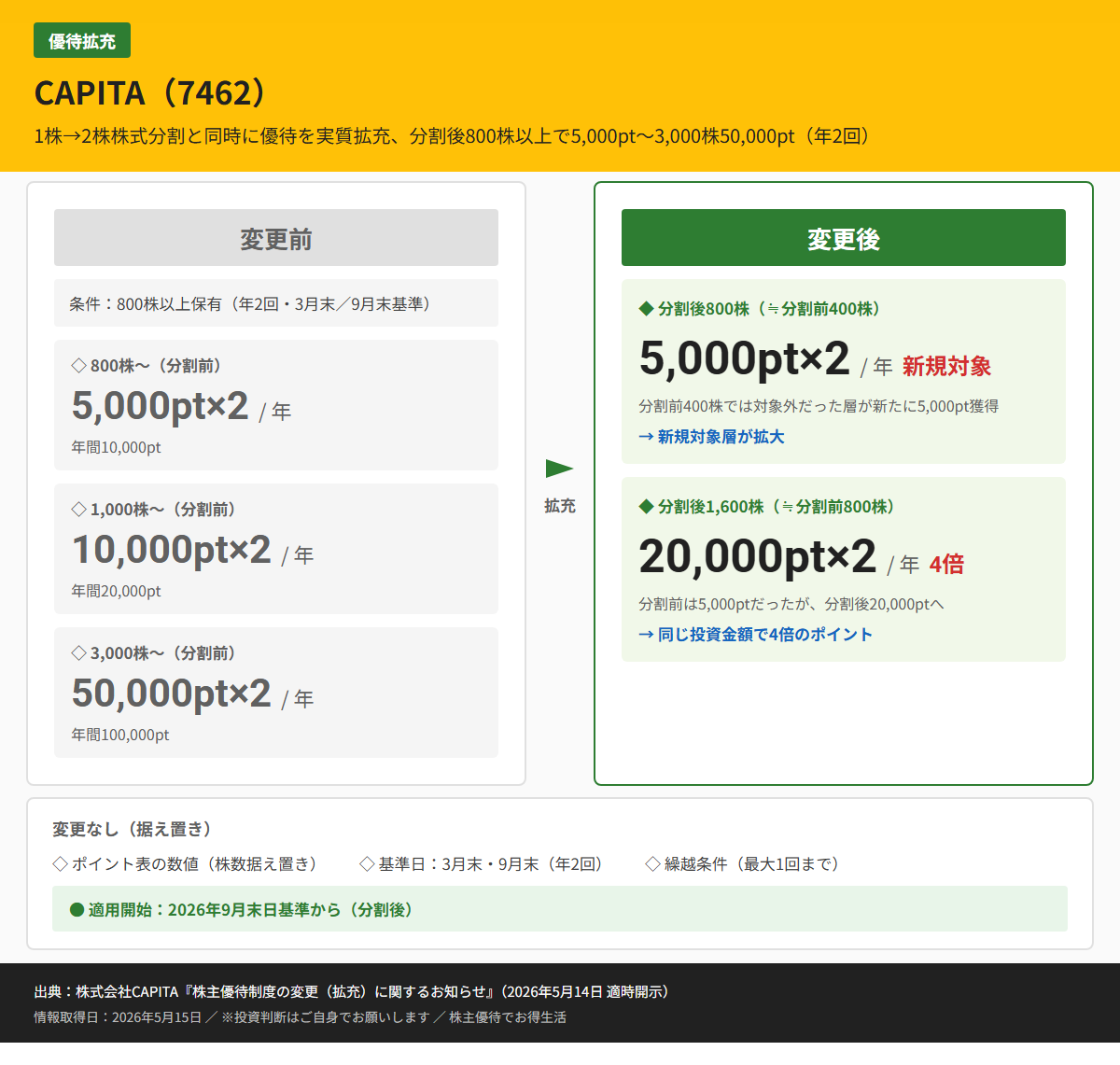Click the 拡充 label under the arrow
Screen dimensions: 1120x1065
point(559,505)
